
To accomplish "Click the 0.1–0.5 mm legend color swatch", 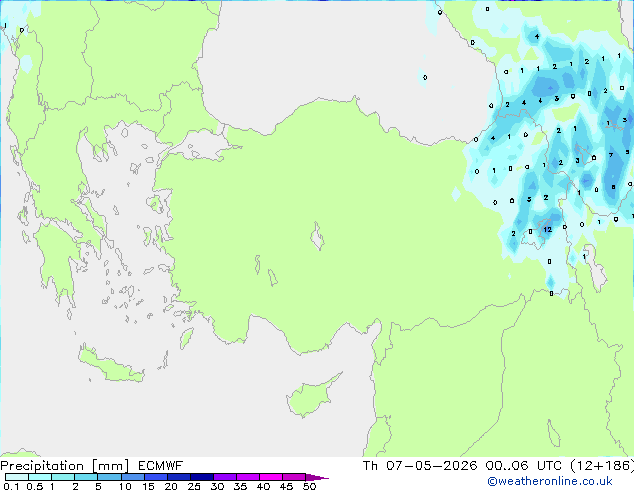I will coord(17,477).
